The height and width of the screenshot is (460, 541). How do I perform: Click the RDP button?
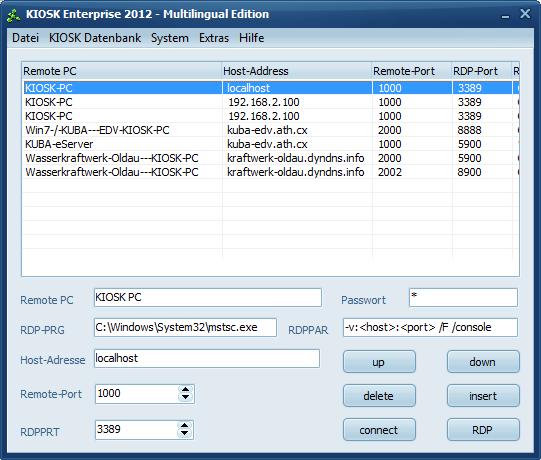pyautogui.click(x=483, y=430)
